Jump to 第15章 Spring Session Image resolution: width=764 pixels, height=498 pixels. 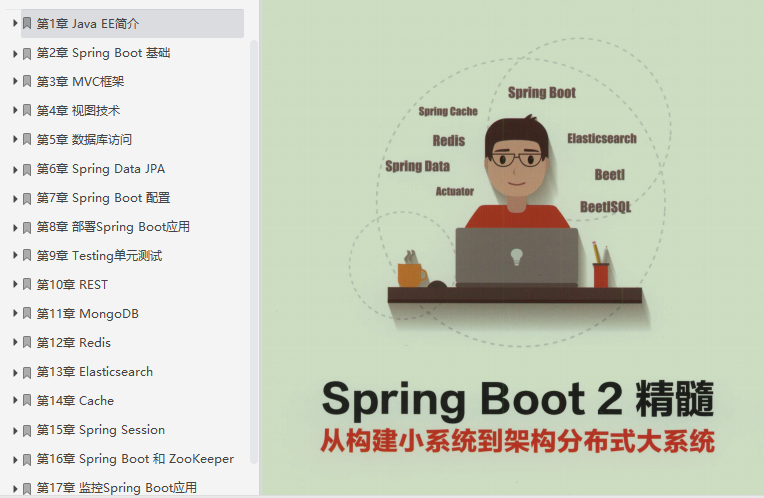101,429
